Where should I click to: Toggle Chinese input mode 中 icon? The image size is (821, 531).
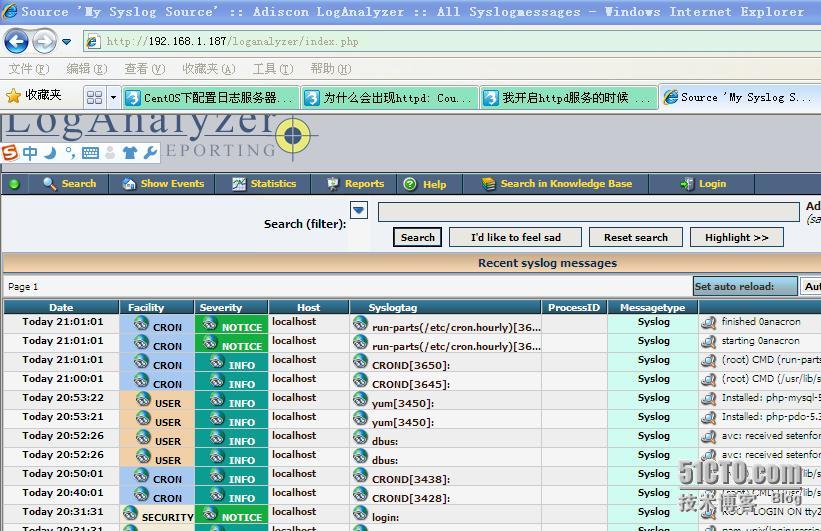(x=30, y=152)
